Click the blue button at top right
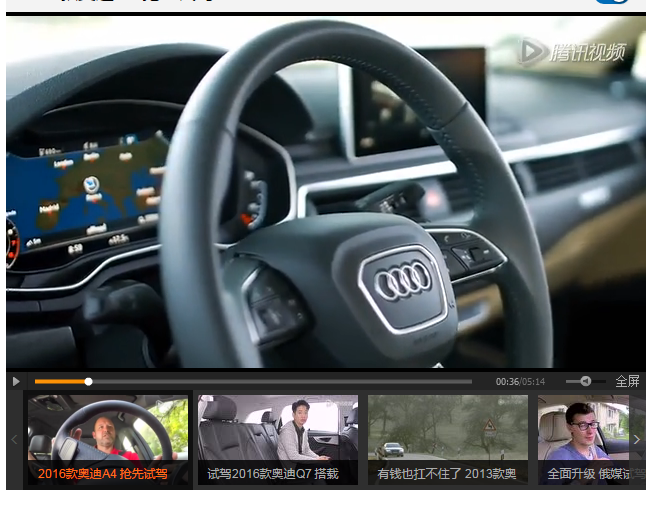Image resolution: width=658 pixels, height=505 pixels. coord(611,1)
